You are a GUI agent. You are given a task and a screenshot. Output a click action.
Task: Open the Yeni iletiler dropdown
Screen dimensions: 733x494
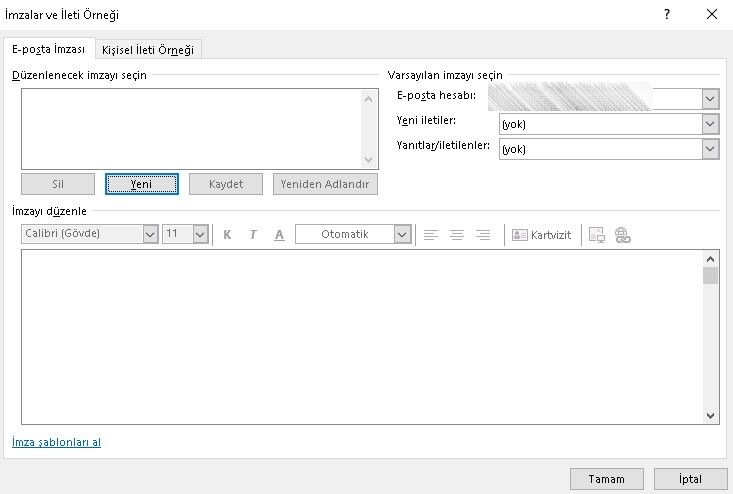[710, 124]
